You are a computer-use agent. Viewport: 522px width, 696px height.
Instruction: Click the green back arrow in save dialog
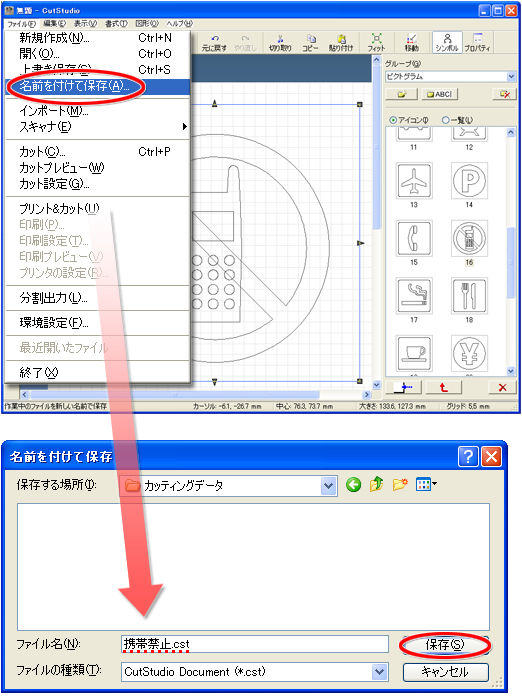(x=354, y=484)
